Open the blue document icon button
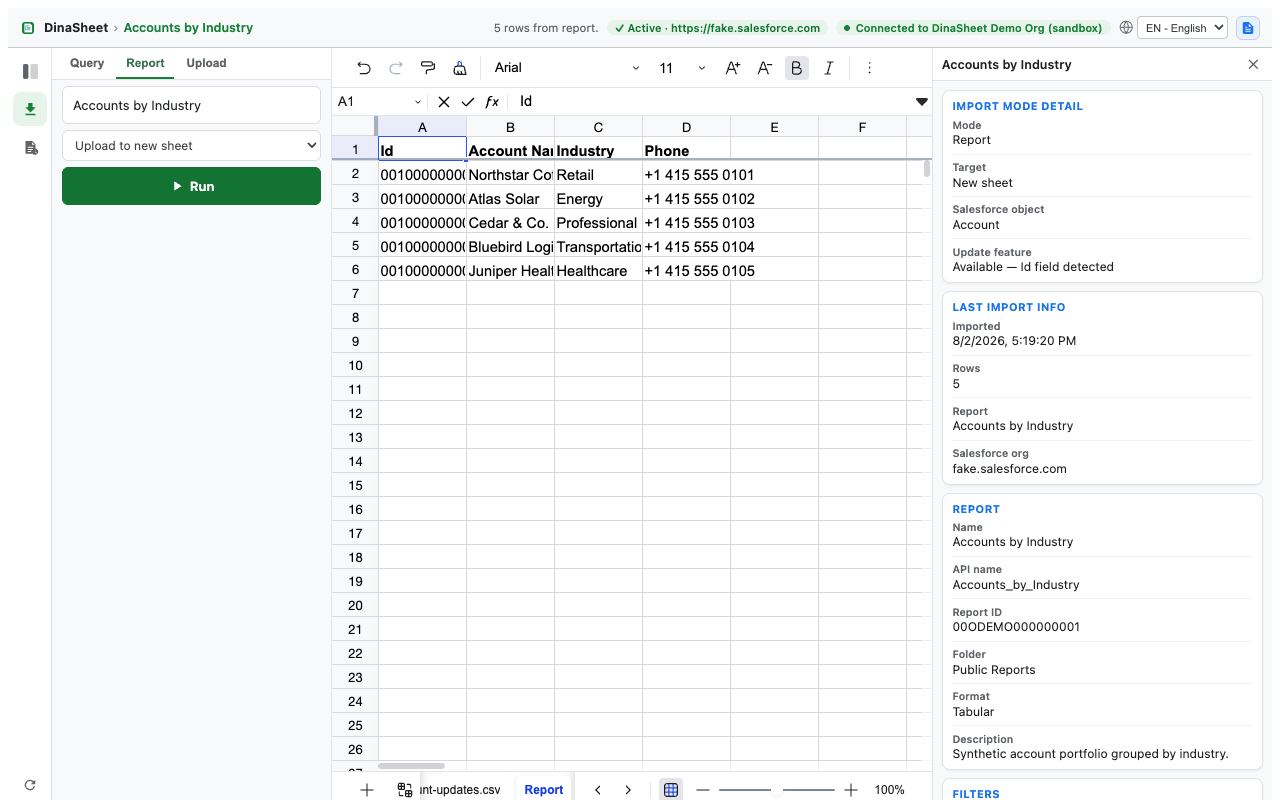 pyautogui.click(x=1247, y=28)
